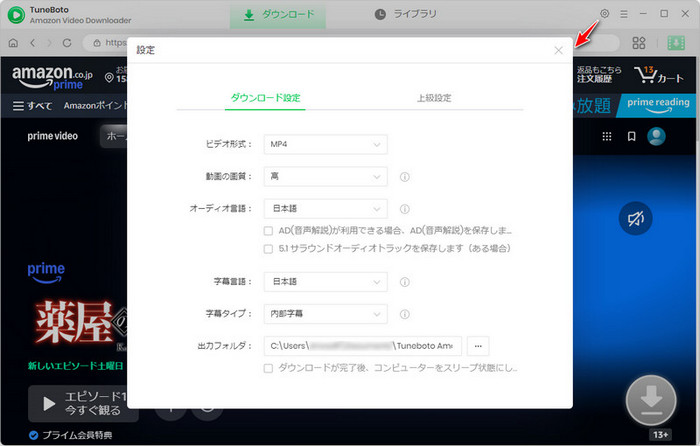Click the green video download icon in toolbar
This screenshot has width=700, height=446.
click(676, 43)
